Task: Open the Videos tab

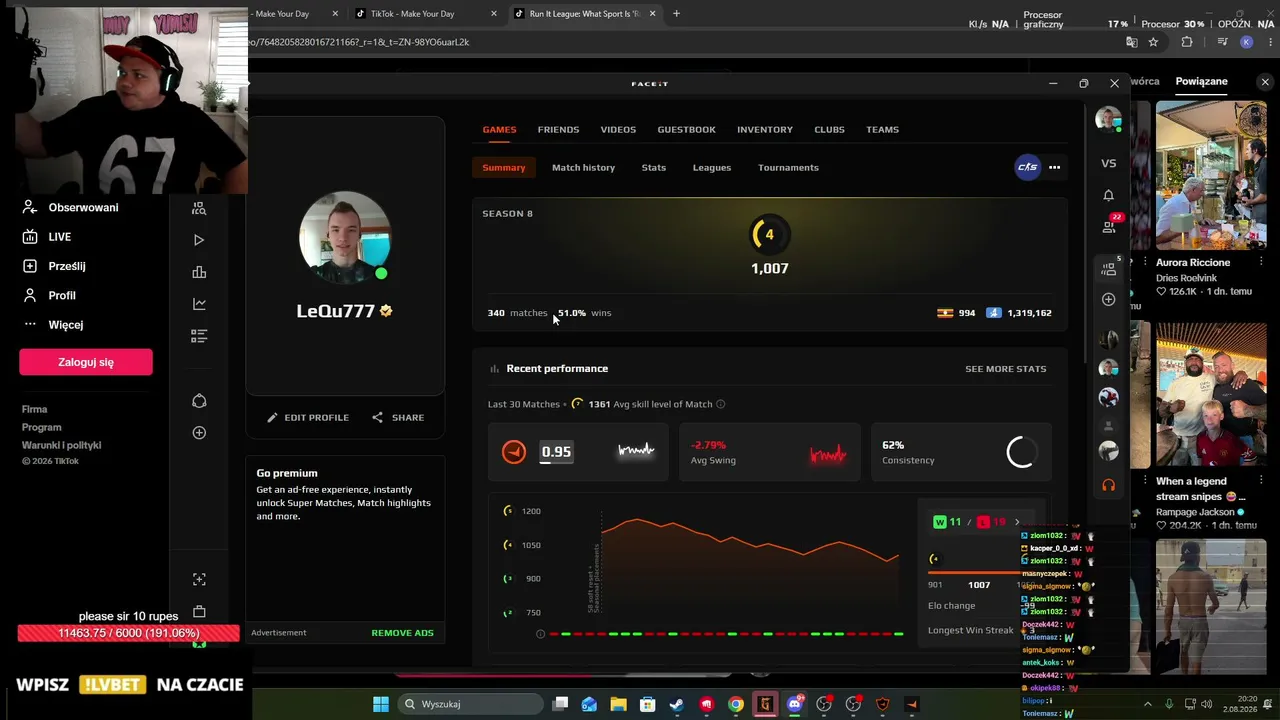Action: point(618,129)
